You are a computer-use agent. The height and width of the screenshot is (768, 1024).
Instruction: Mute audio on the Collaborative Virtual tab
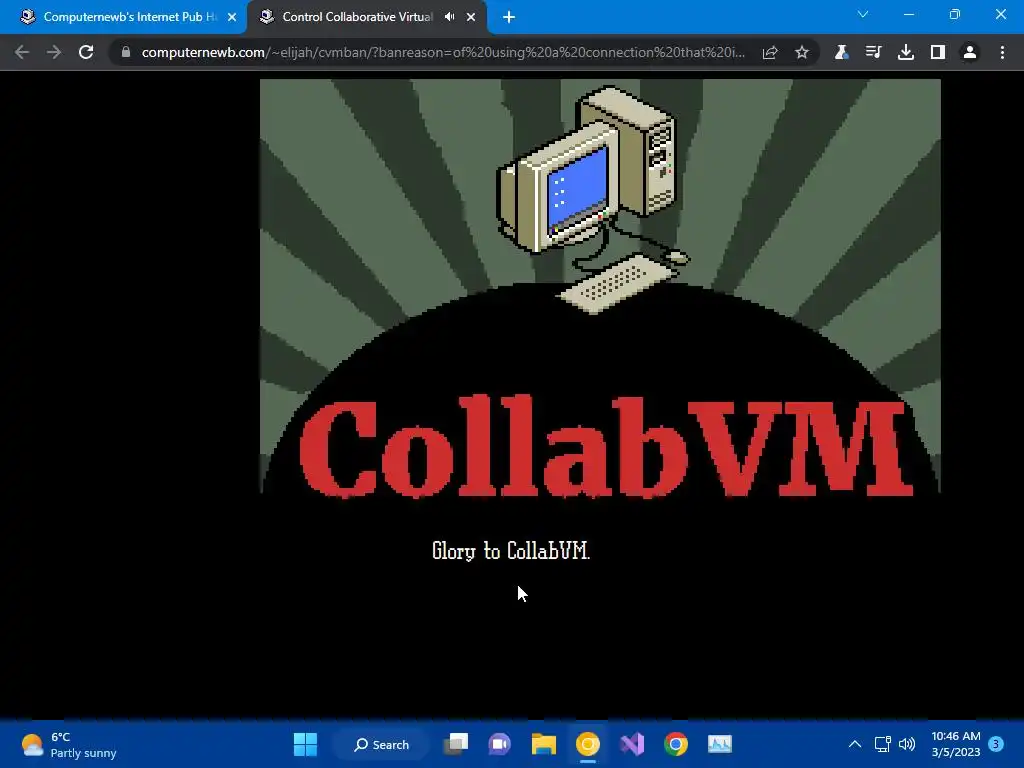449,17
